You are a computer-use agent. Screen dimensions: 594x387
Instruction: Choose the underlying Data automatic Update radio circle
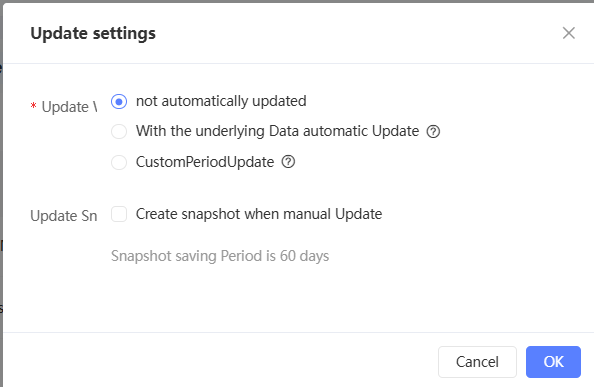(119, 131)
